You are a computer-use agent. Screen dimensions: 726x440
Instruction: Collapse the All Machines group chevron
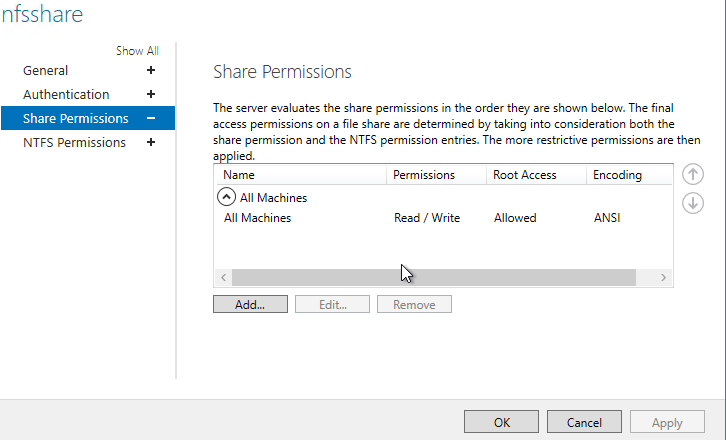pos(227,198)
